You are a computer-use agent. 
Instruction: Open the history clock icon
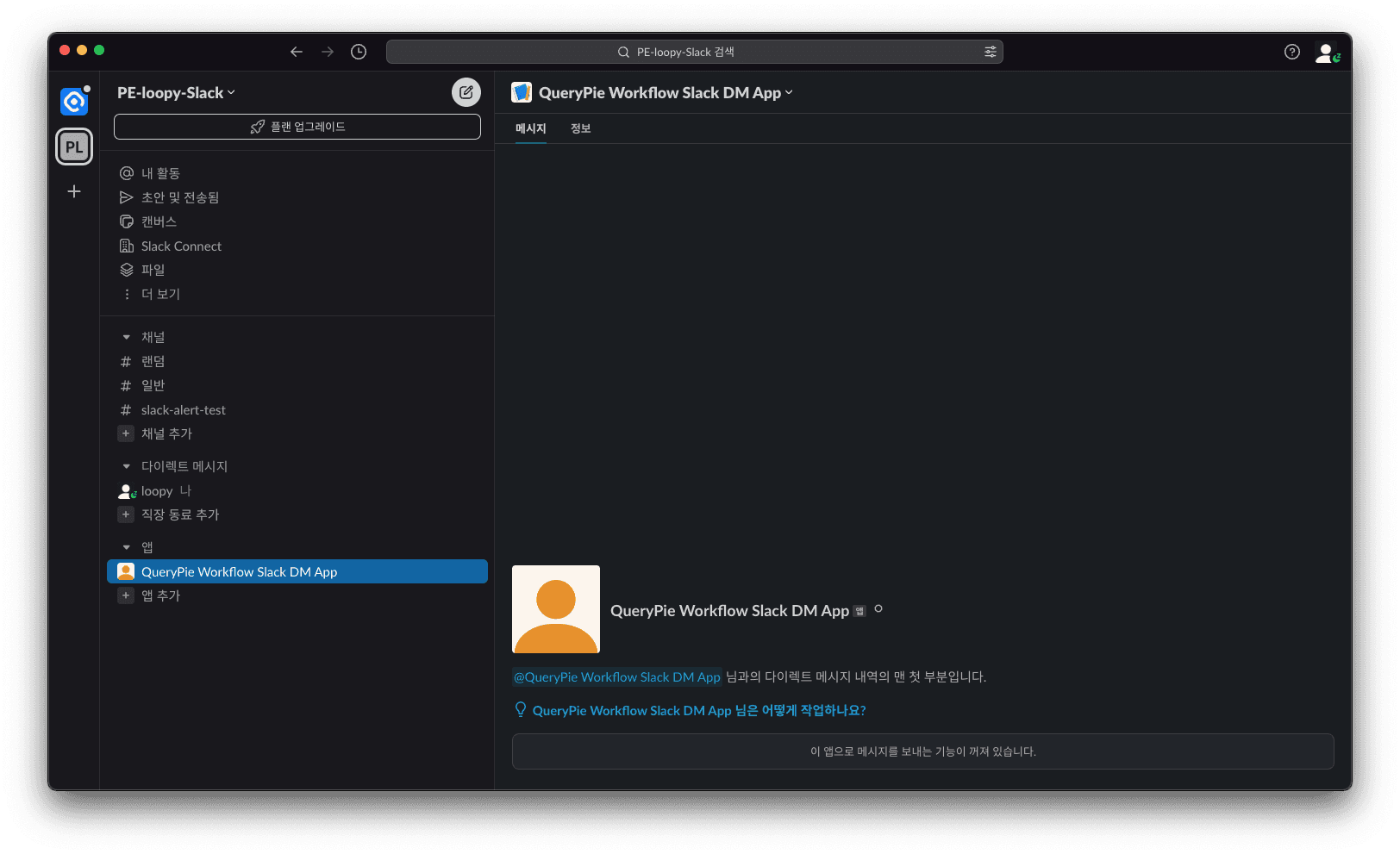click(359, 52)
